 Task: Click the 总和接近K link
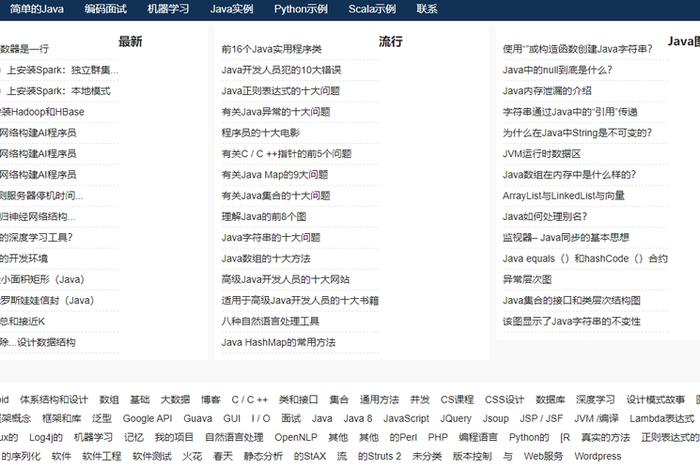(22, 322)
